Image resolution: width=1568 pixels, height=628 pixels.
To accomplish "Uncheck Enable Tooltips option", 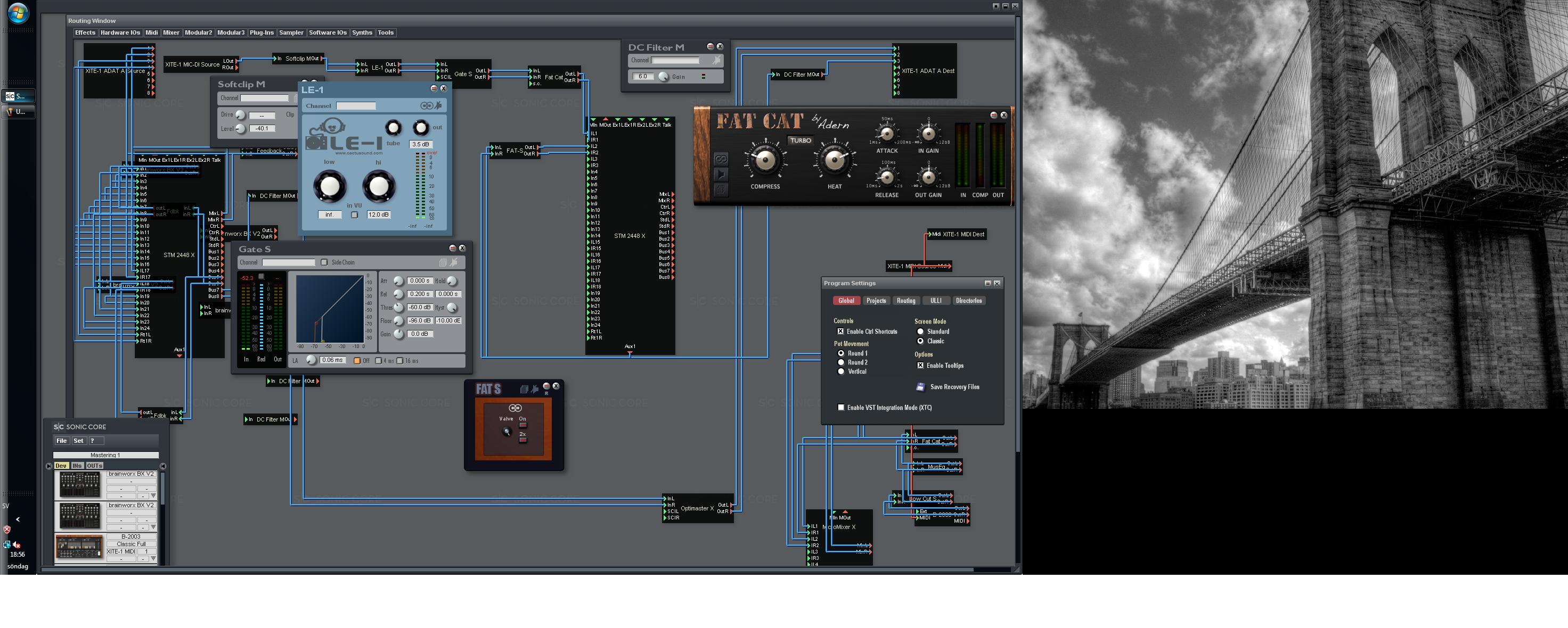I will 920,366.
